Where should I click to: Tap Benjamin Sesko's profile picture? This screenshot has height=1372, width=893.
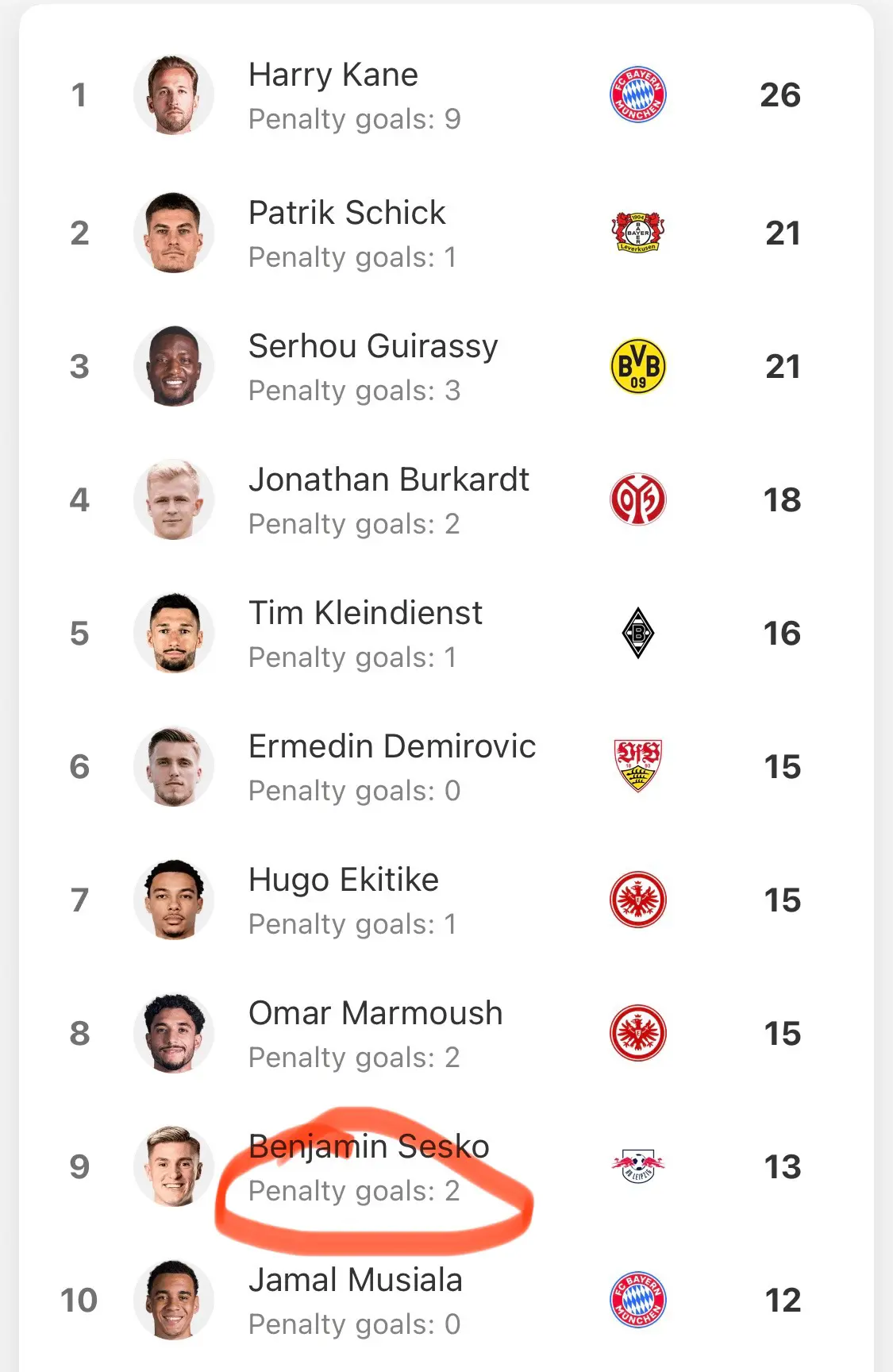pos(174,1166)
